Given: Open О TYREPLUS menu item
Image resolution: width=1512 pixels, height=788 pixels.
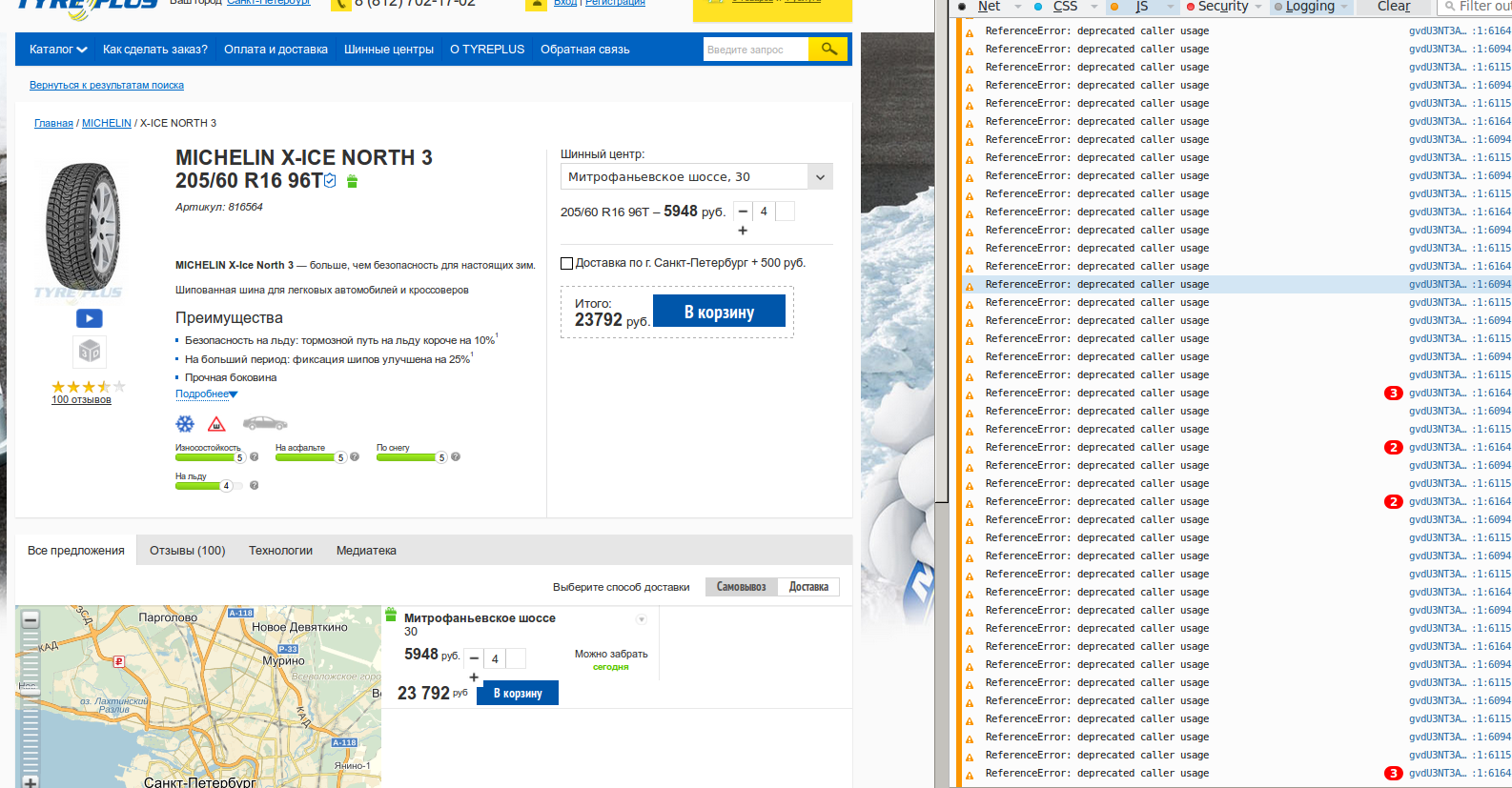Looking at the screenshot, I should pos(487,50).
